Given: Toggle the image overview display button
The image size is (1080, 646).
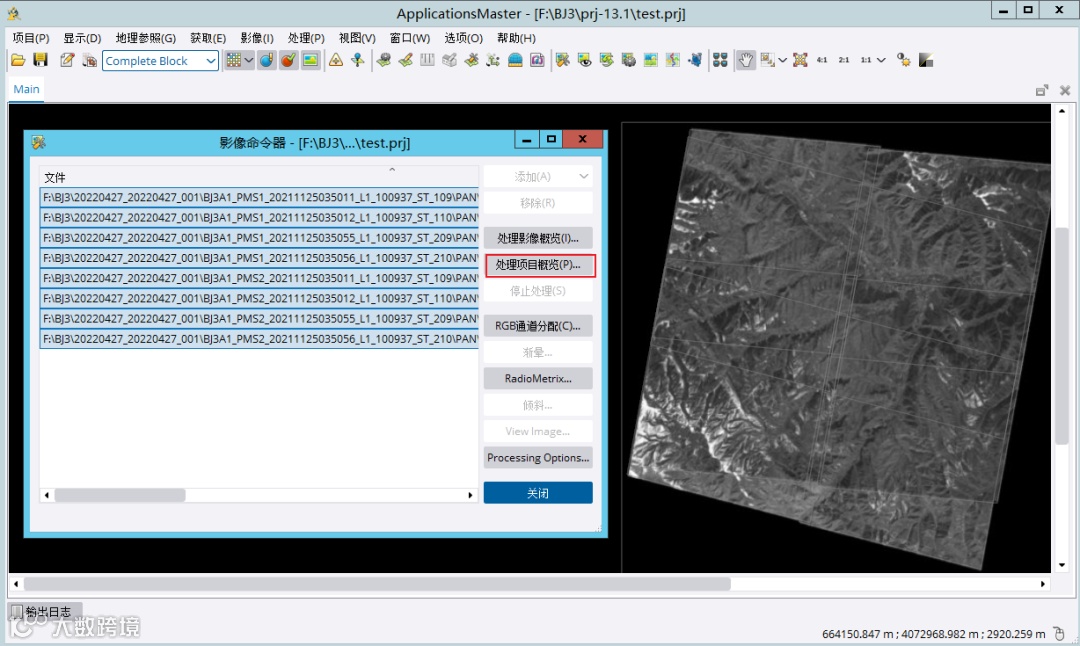Looking at the screenshot, I should (311, 60).
